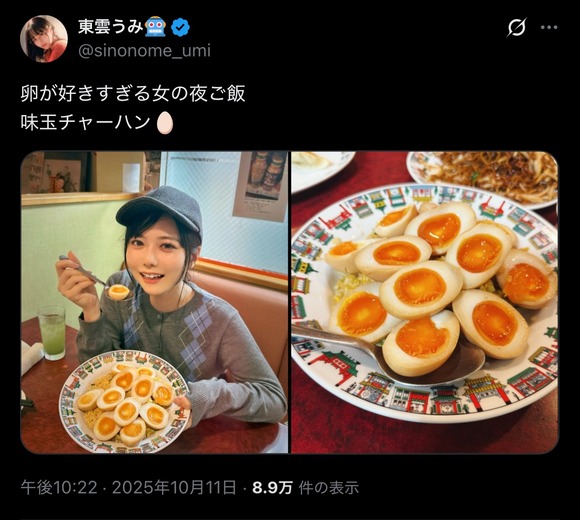Click the post time 午後10:22

pyautogui.click(x=59, y=487)
